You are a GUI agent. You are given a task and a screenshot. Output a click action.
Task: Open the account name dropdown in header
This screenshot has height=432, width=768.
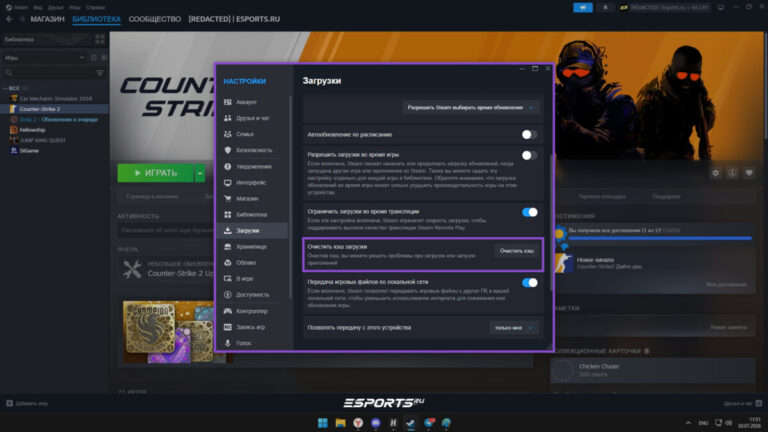(x=665, y=7)
